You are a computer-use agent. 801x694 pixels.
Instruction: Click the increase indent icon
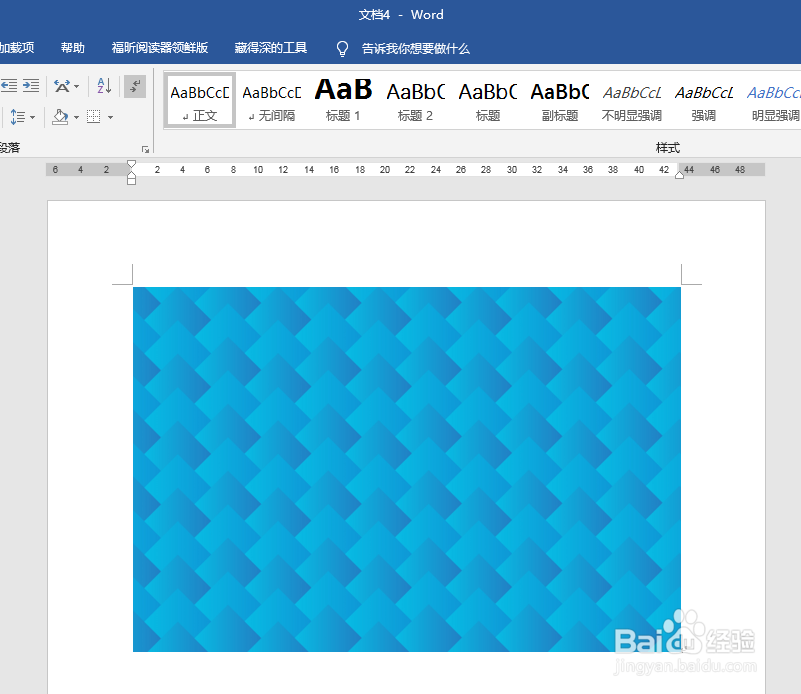[31, 85]
